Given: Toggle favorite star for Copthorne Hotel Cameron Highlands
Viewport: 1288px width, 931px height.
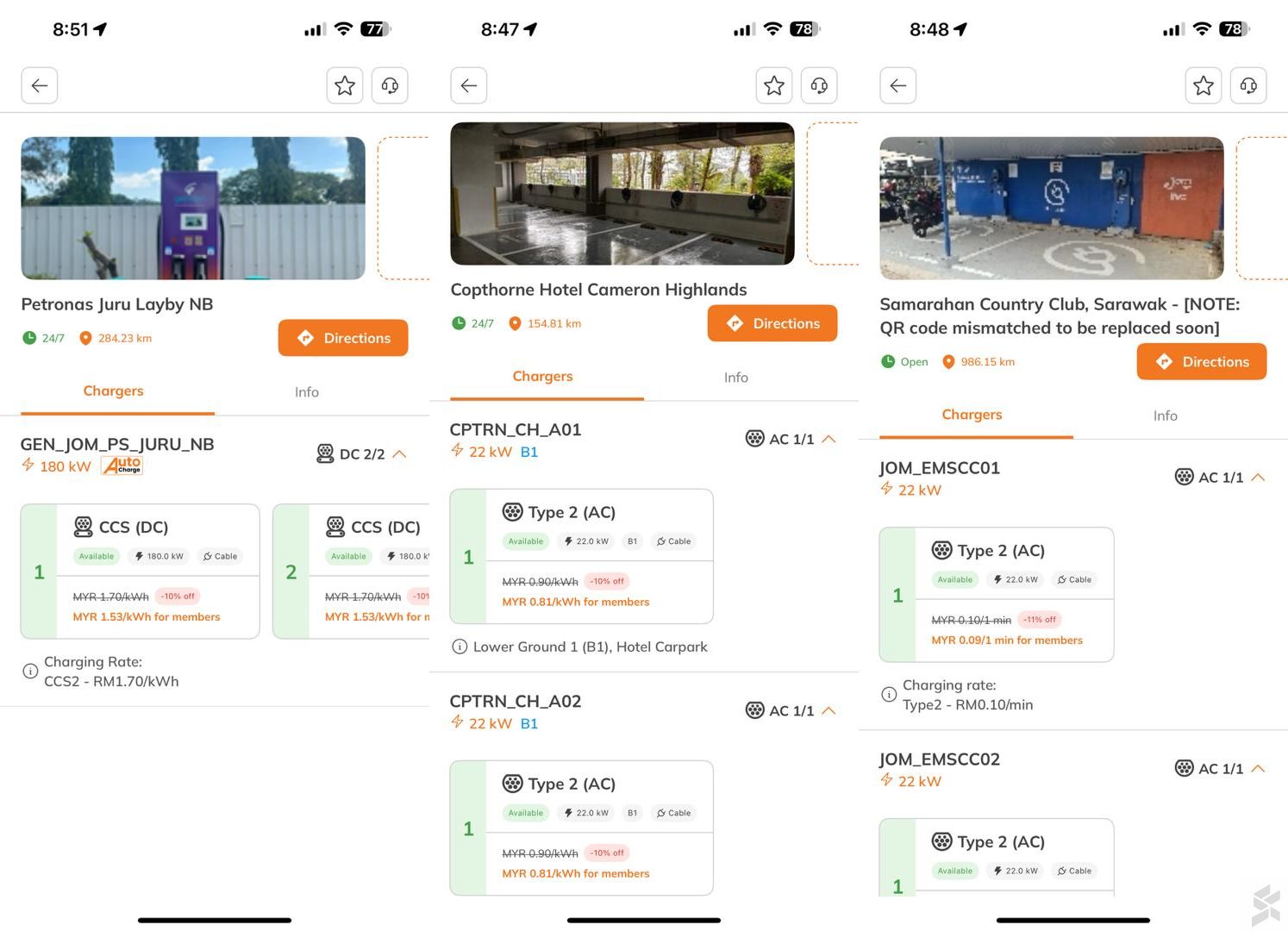Looking at the screenshot, I should 774,85.
